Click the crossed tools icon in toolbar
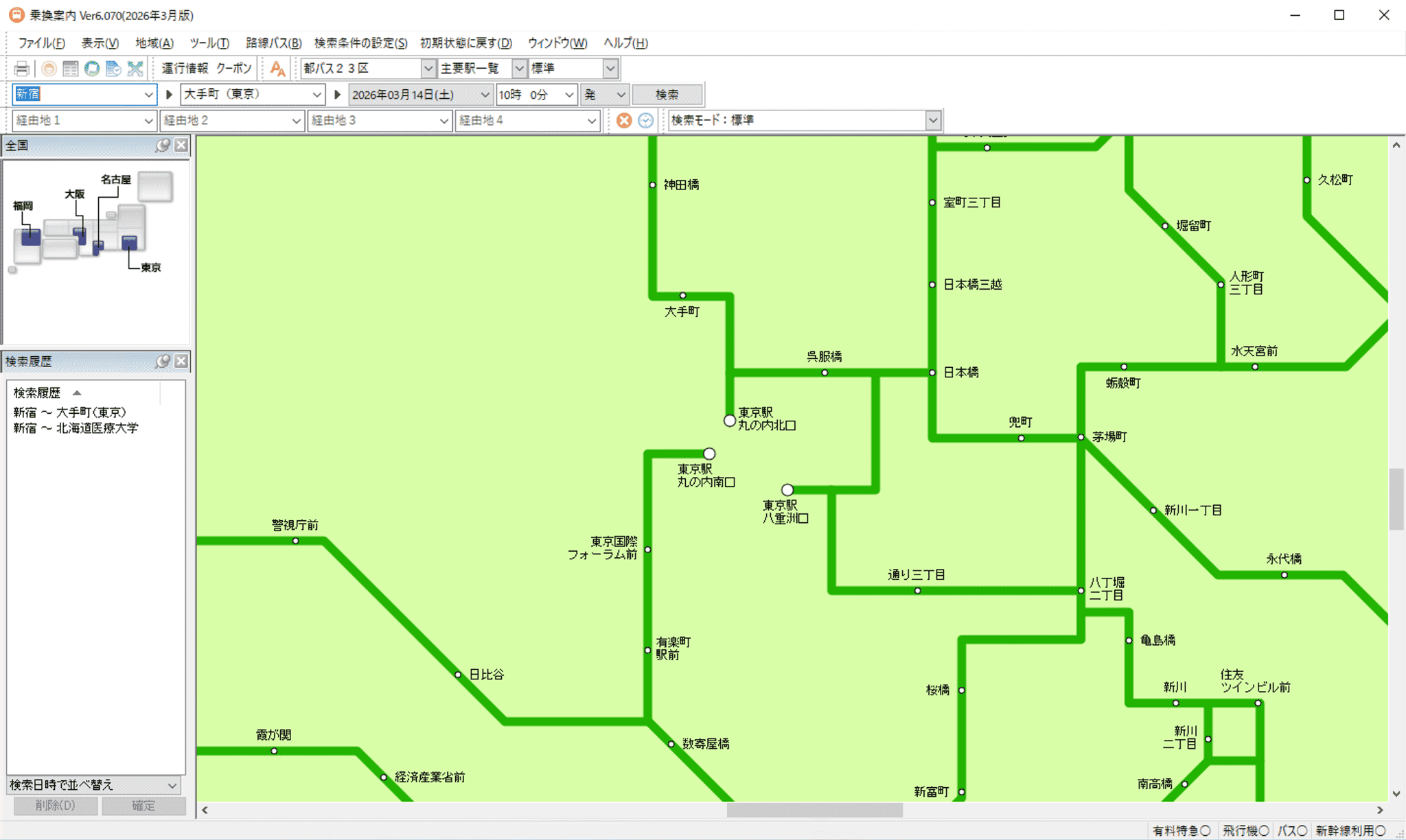The width and height of the screenshot is (1406, 840). pyautogui.click(x=135, y=69)
